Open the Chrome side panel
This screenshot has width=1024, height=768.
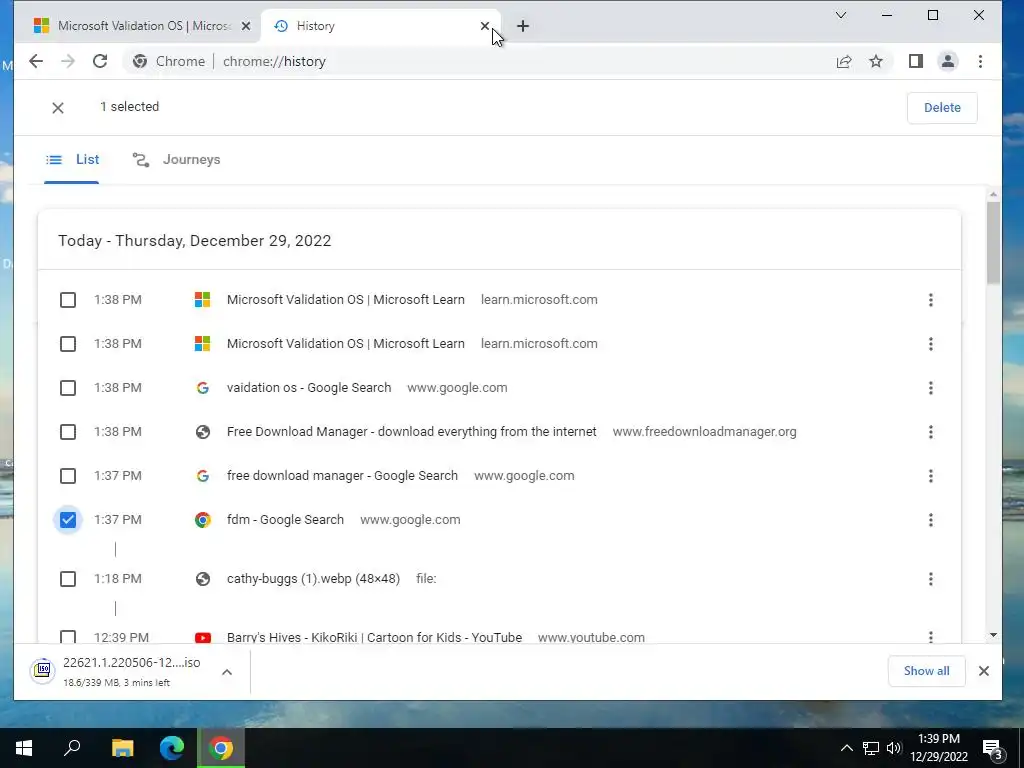(916, 61)
